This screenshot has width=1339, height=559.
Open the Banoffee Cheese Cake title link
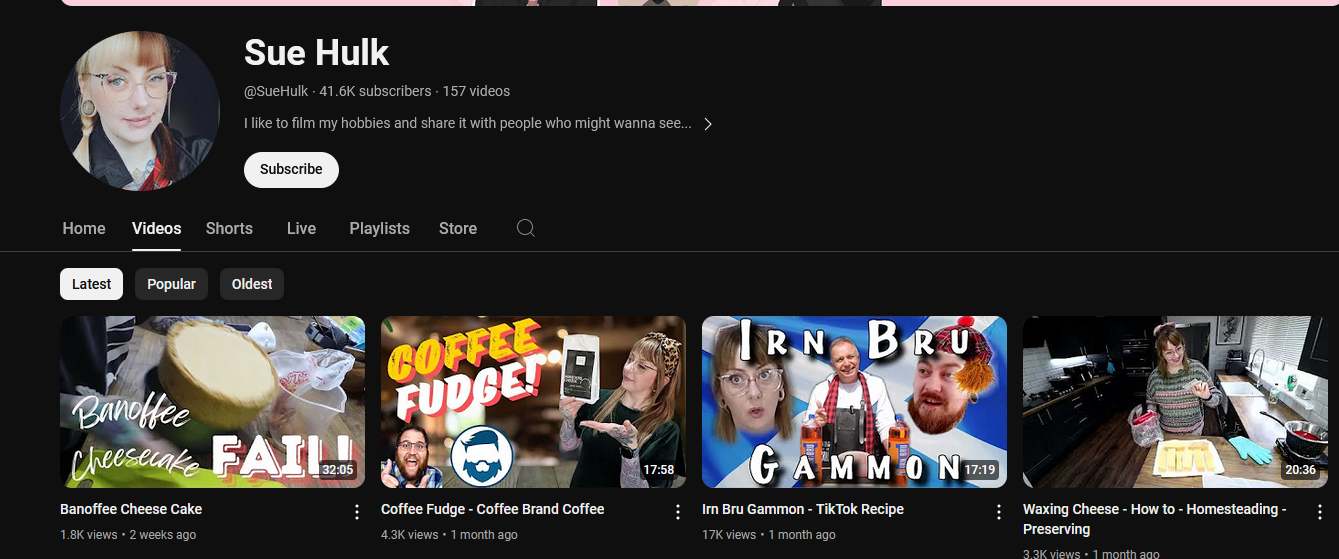[x=131, y=509]
